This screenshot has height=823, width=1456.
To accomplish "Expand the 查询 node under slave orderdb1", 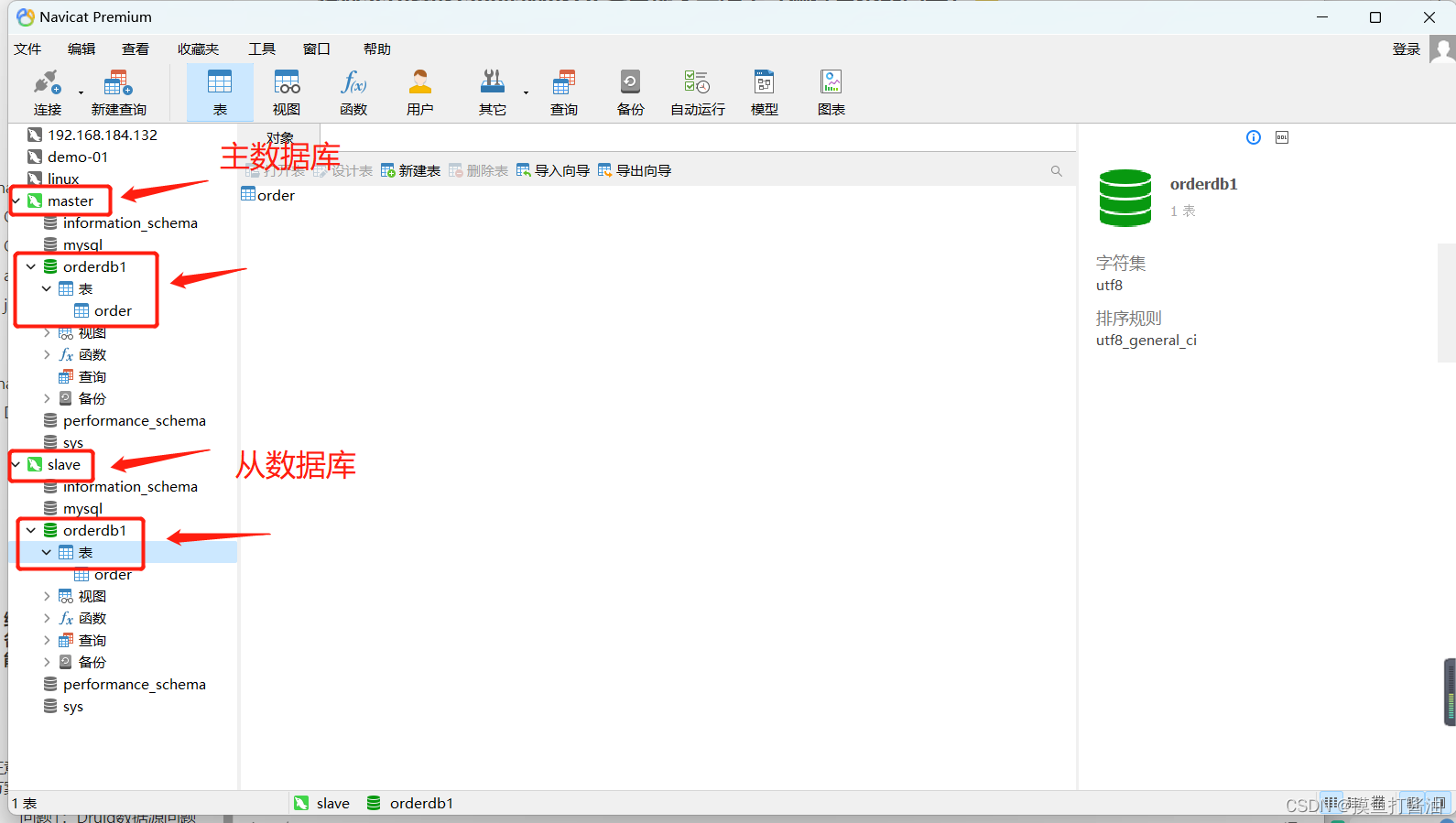I will [47, 640].
